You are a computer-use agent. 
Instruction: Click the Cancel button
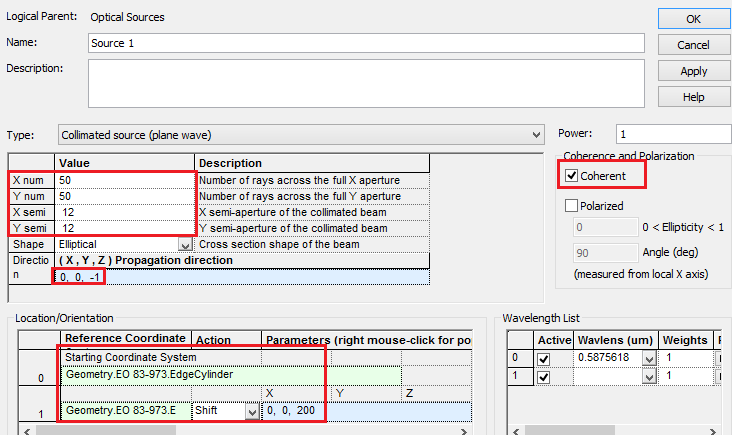[694, 45]
